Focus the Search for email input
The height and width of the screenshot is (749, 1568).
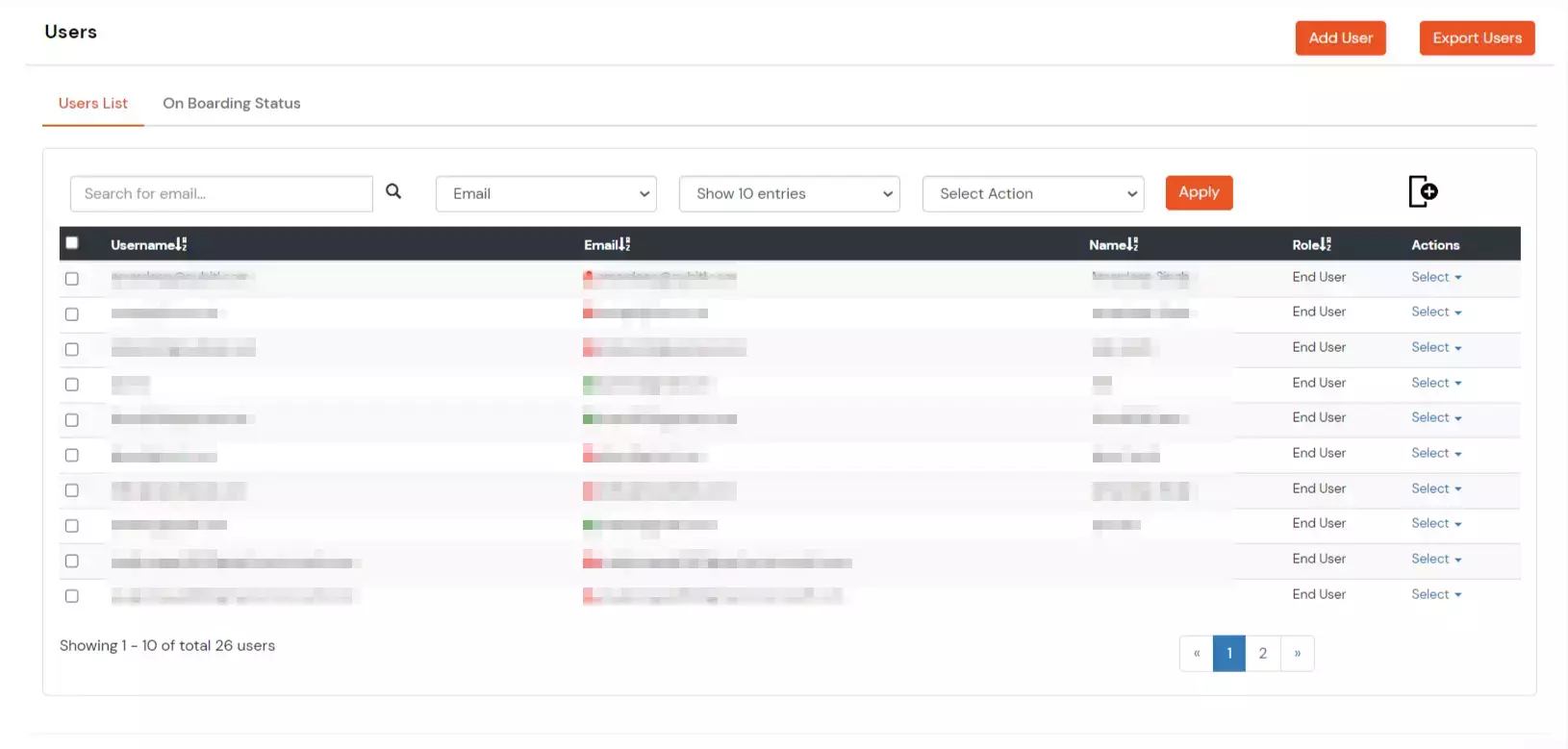[221, 193]
